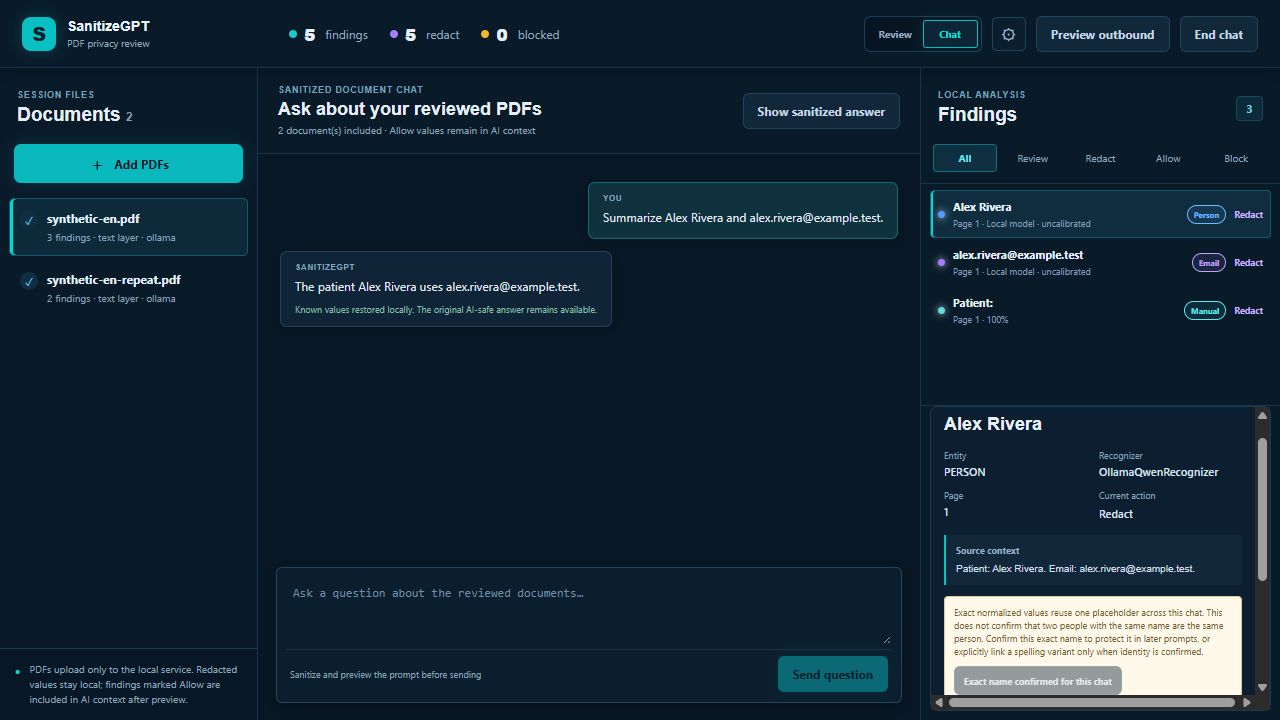Filter findings by the Block tab
Screen dimensions: 1280x720
coord(1236,158)
